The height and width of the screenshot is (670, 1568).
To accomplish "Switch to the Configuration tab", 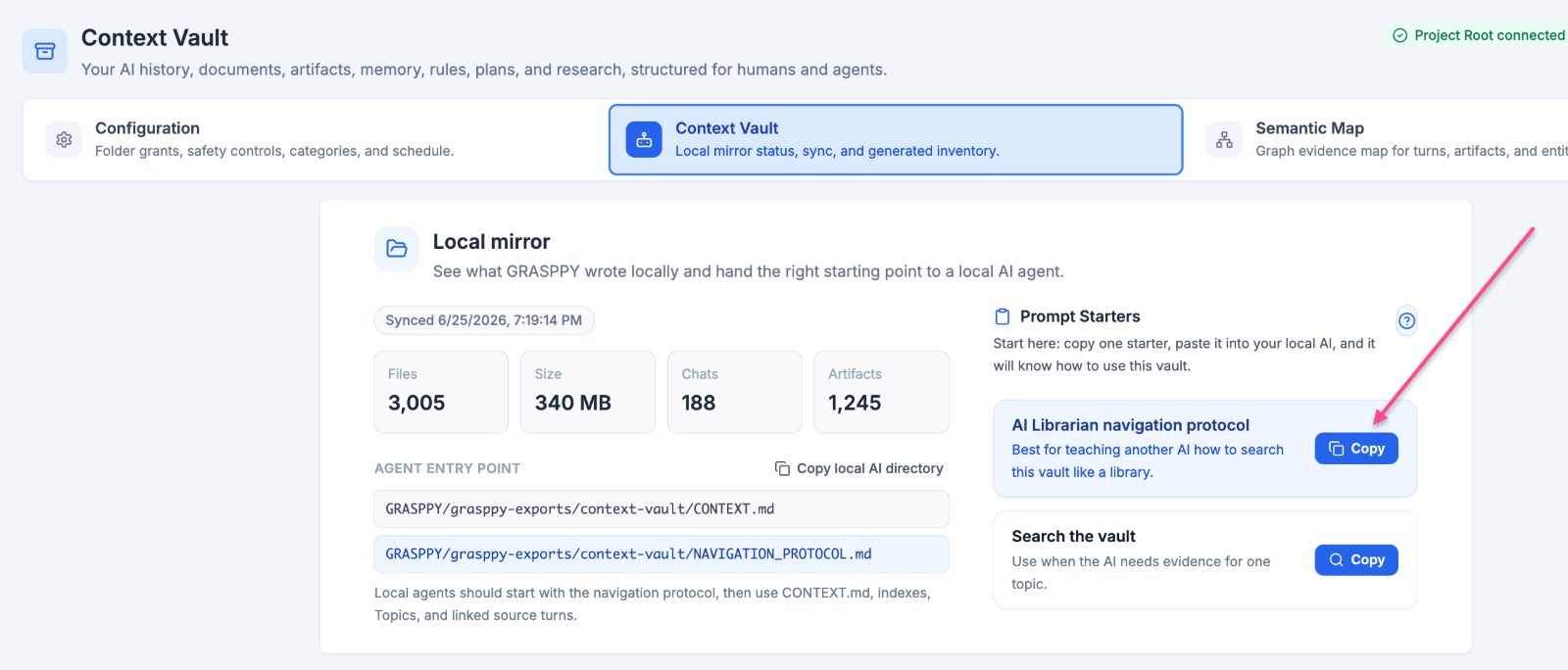I will click(x=316, y=139).
